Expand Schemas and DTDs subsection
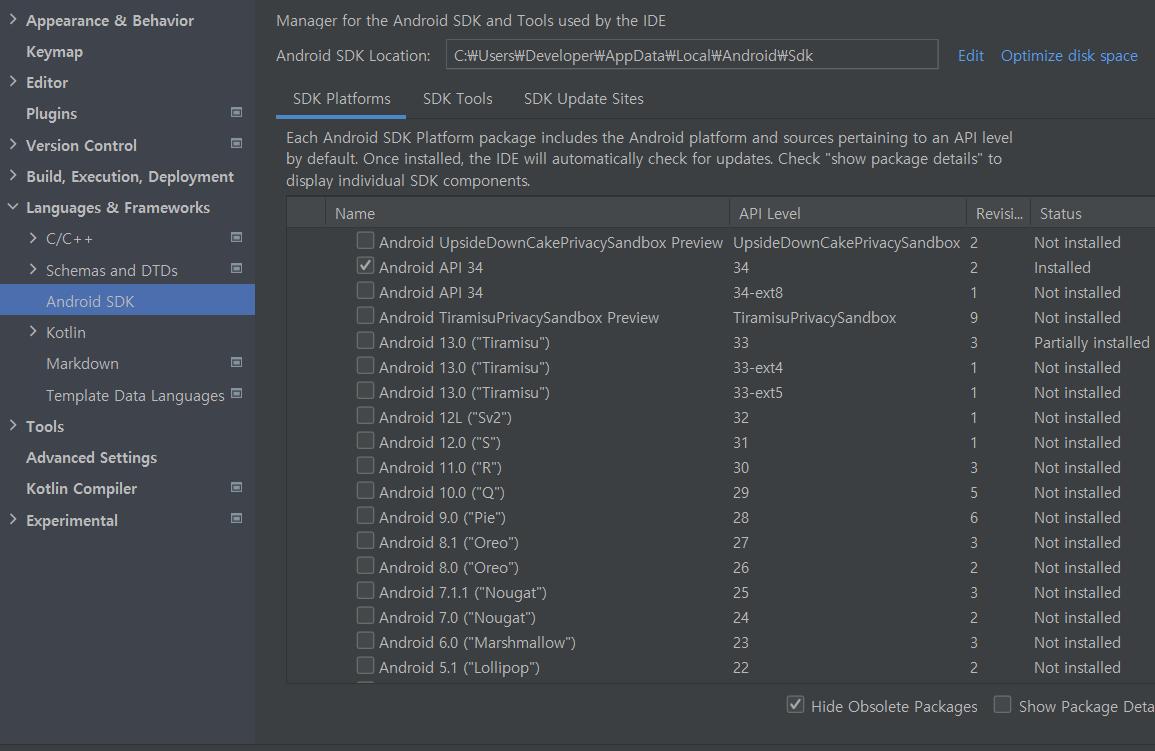Screen dimensions: 1155x751 32,269
